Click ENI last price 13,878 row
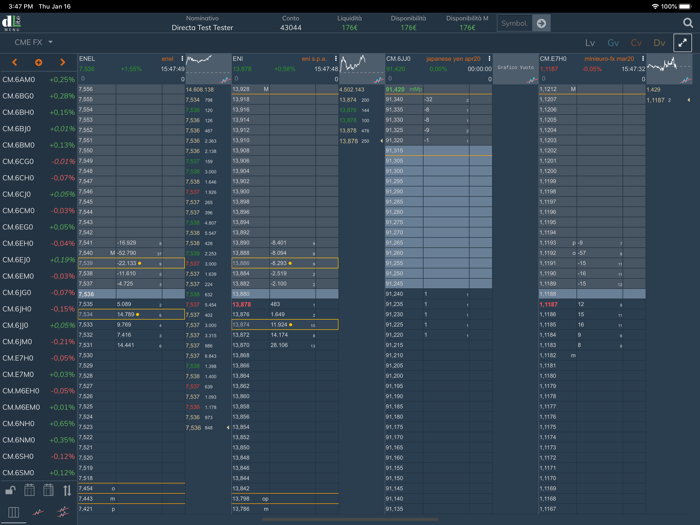This screenshot has width=700, height=525. (x=285, y=304)
